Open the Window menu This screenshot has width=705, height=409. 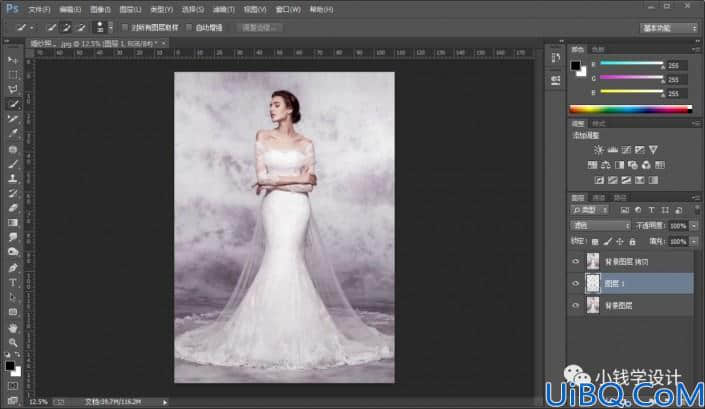(x=288, y=9)
